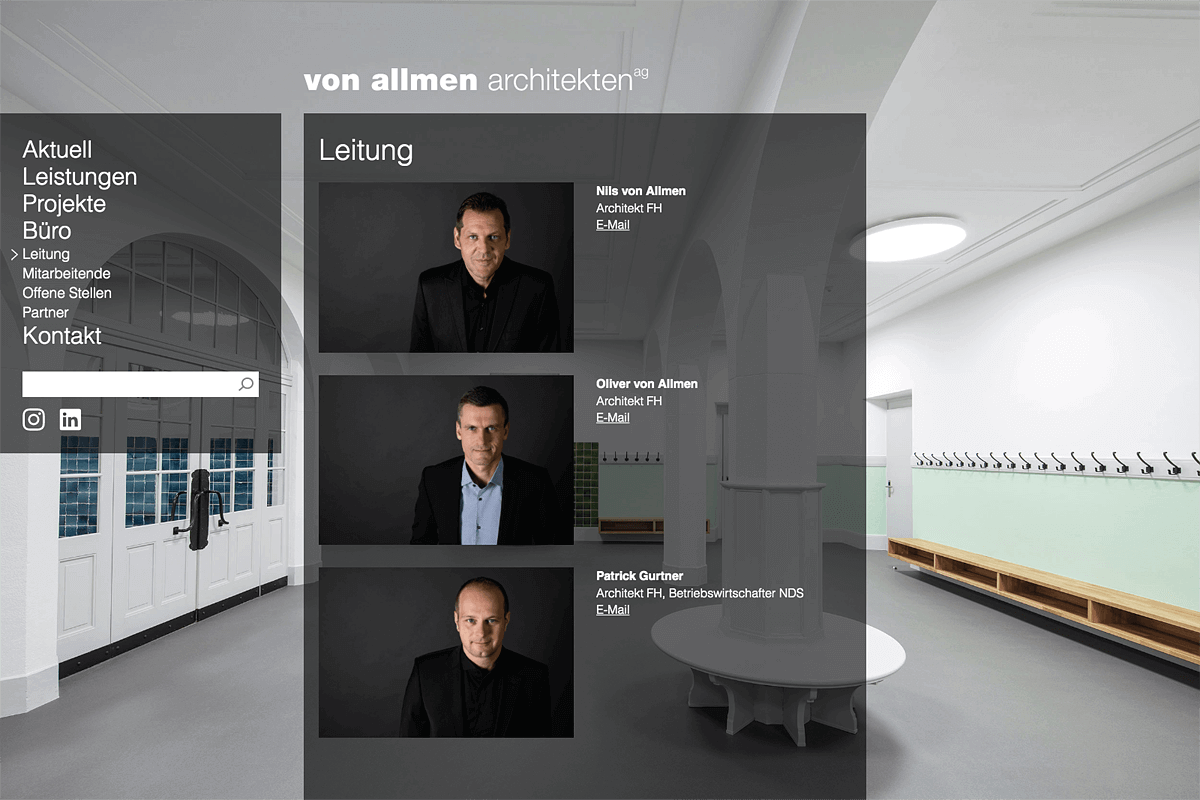This screenshot has width=1200, height=800.
Task: Open the Projekte menu item
Action: pos(64,204)
